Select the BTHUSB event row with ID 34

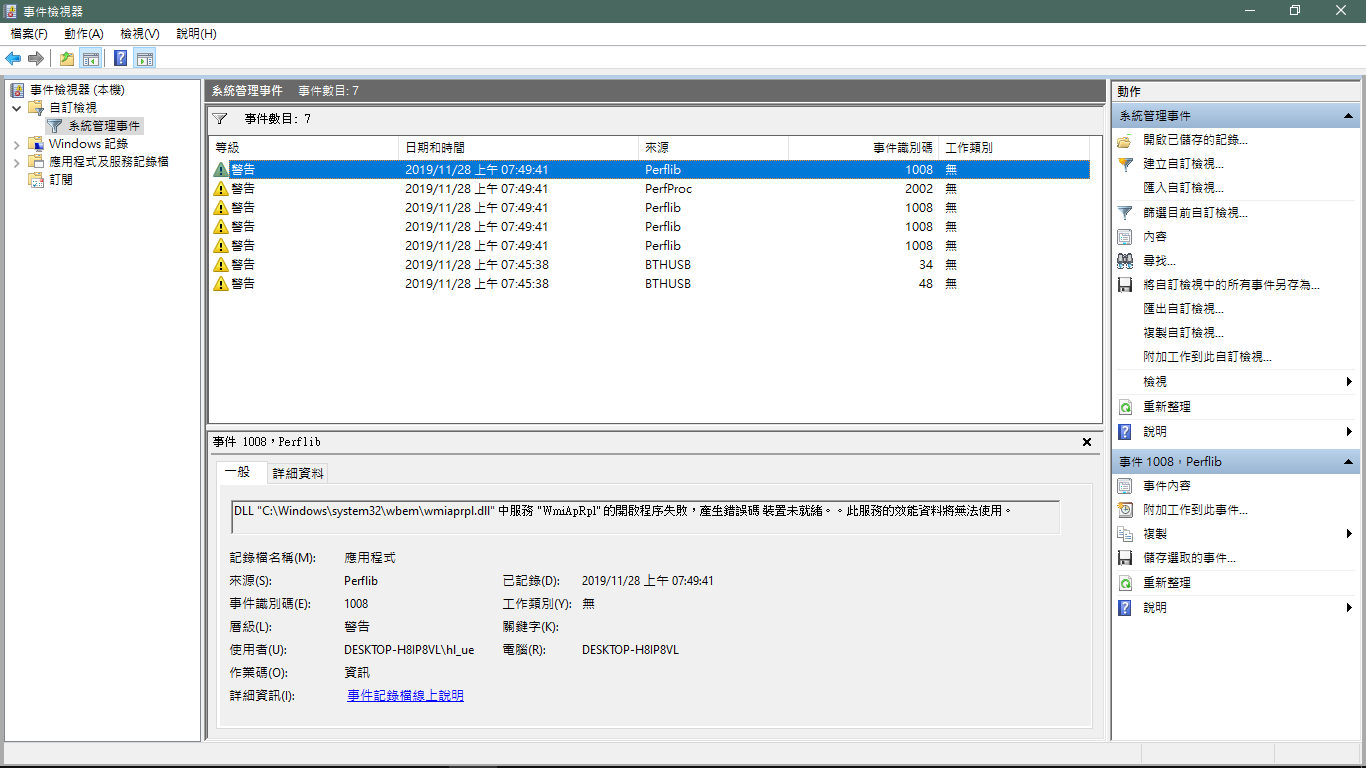tap(649, 265)
